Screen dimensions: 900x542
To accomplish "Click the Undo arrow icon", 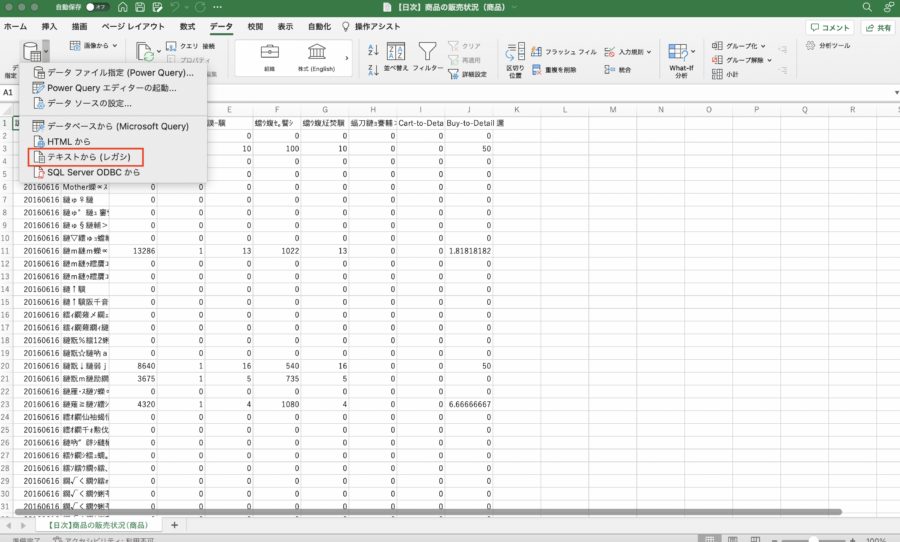I will click(175, 7).
